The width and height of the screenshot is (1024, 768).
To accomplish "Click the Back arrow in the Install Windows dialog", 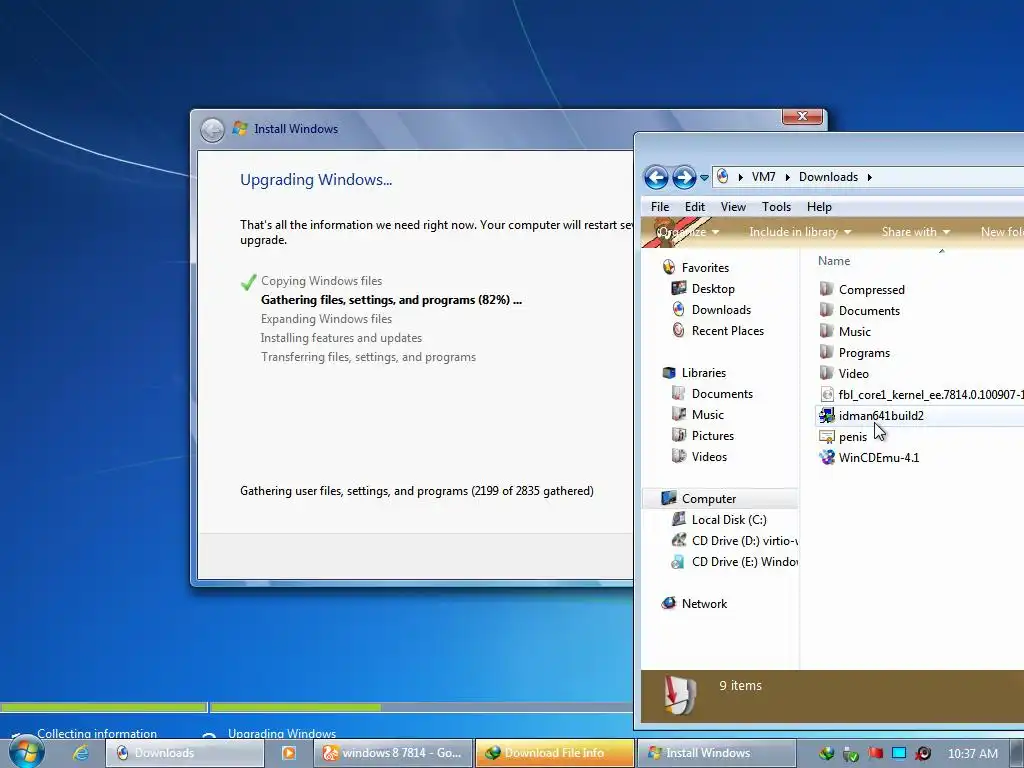I will [x=212, y=129].
